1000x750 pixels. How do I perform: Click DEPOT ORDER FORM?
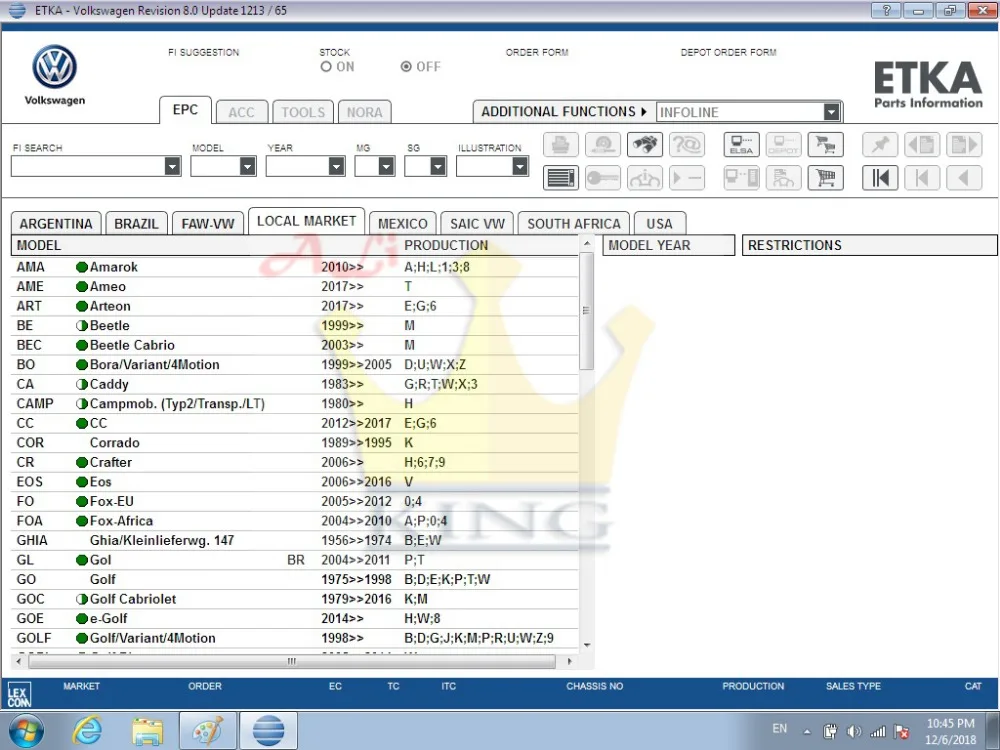click(728, 52)
